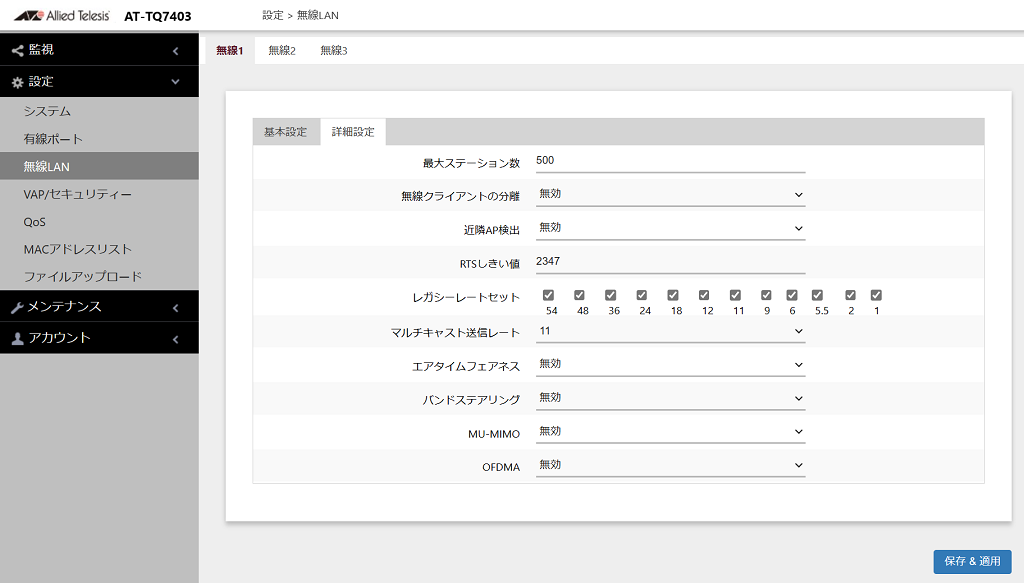This screenshot has height=583, width=1024.
Task: Collapse the 設定 menu chevron
Action: click(175, 82)
